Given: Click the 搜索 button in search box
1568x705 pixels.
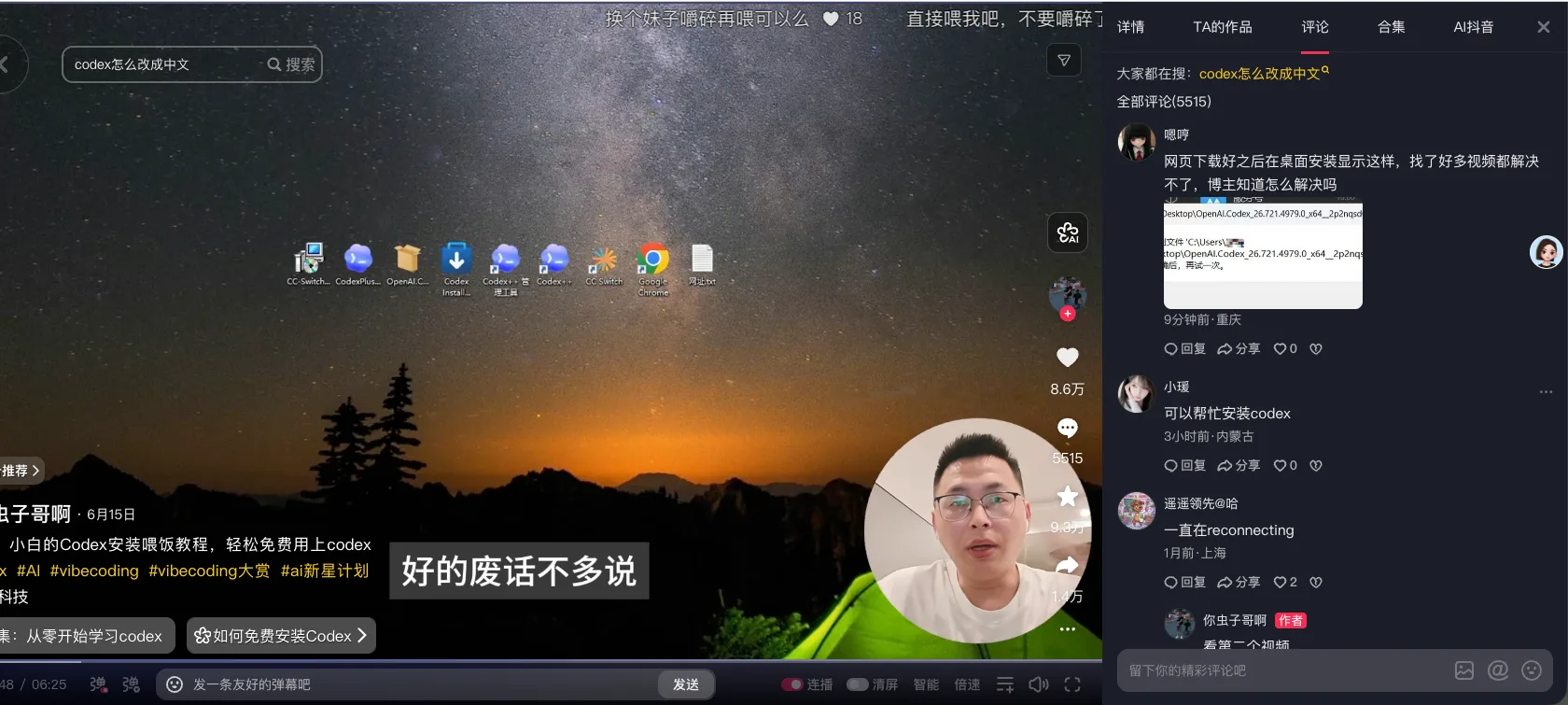Looking at the screenshot, I should (x=291, y=64).
